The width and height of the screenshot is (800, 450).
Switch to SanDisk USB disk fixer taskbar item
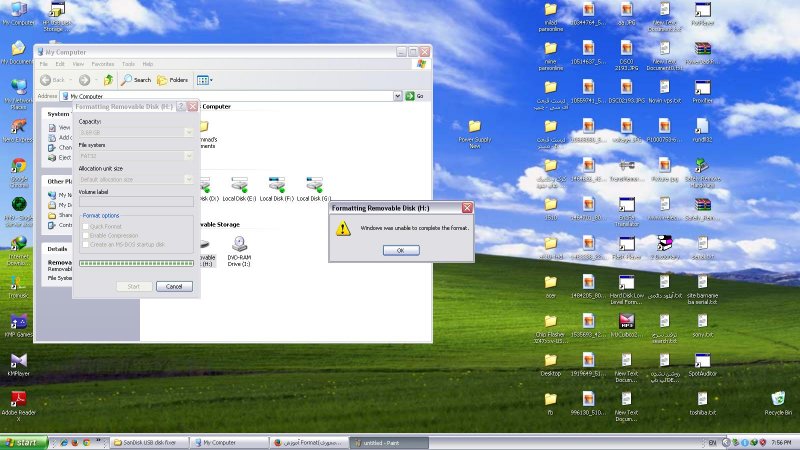click(149, 442)
